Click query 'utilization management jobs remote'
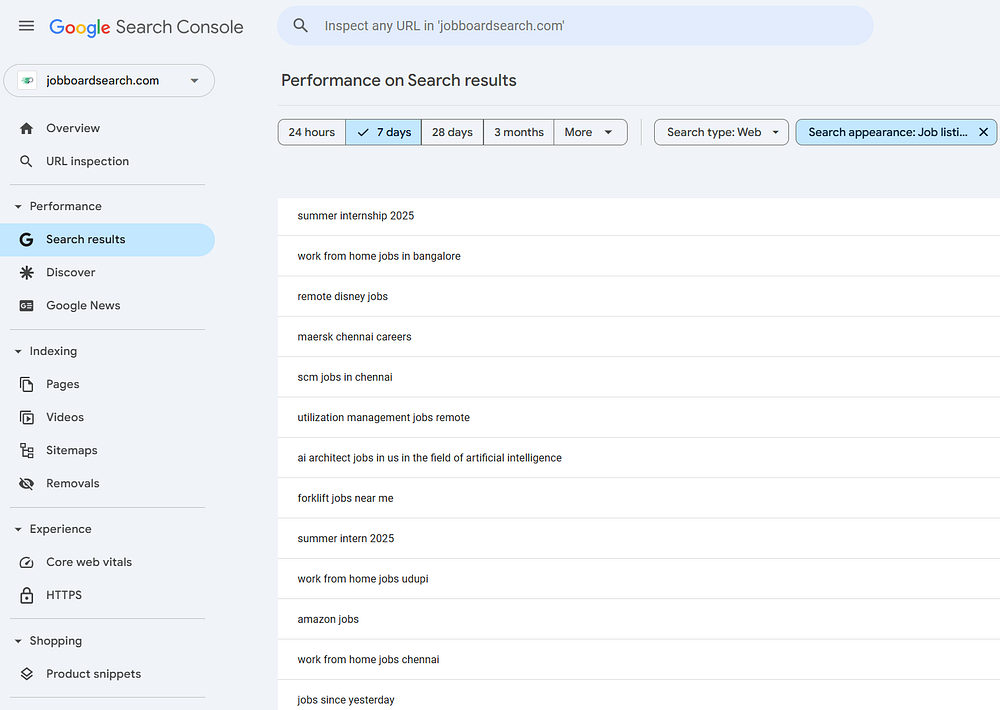The image size is (1000, 710). pyautogui.click(x=383, y=417)
